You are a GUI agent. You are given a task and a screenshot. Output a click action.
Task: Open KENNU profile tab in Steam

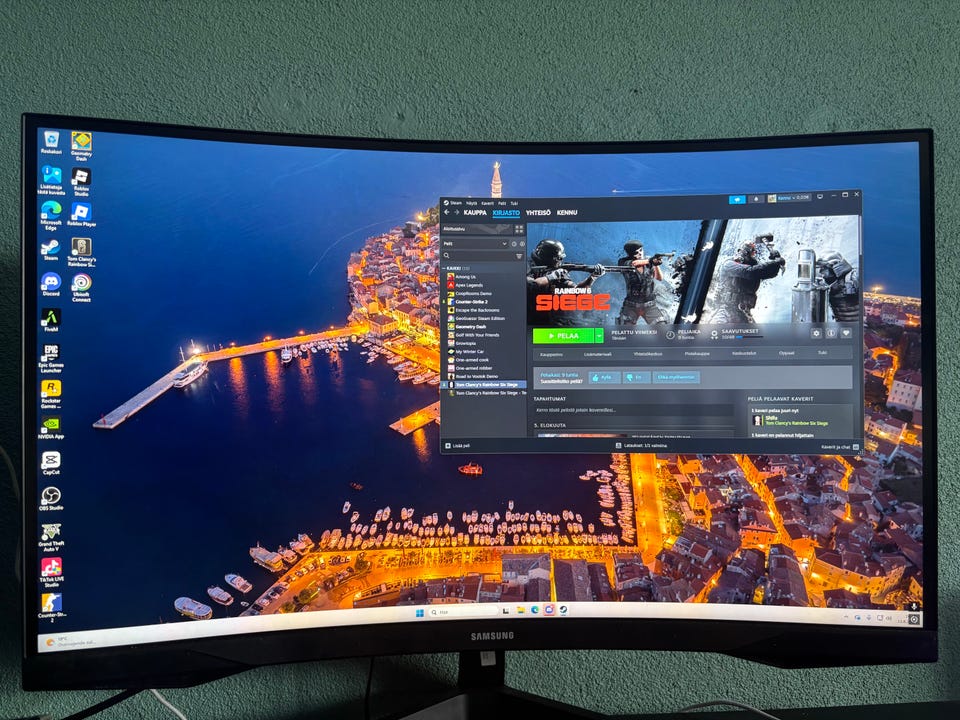(567, 212)
